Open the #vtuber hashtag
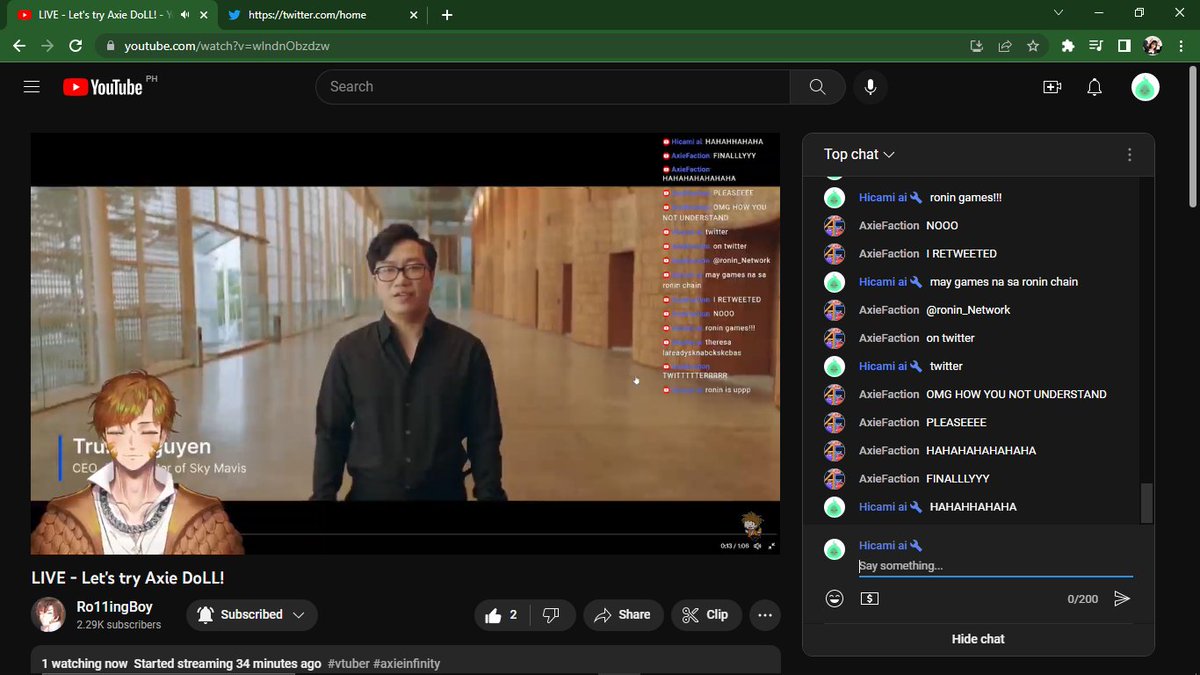1200x675 pixels. 347,664
